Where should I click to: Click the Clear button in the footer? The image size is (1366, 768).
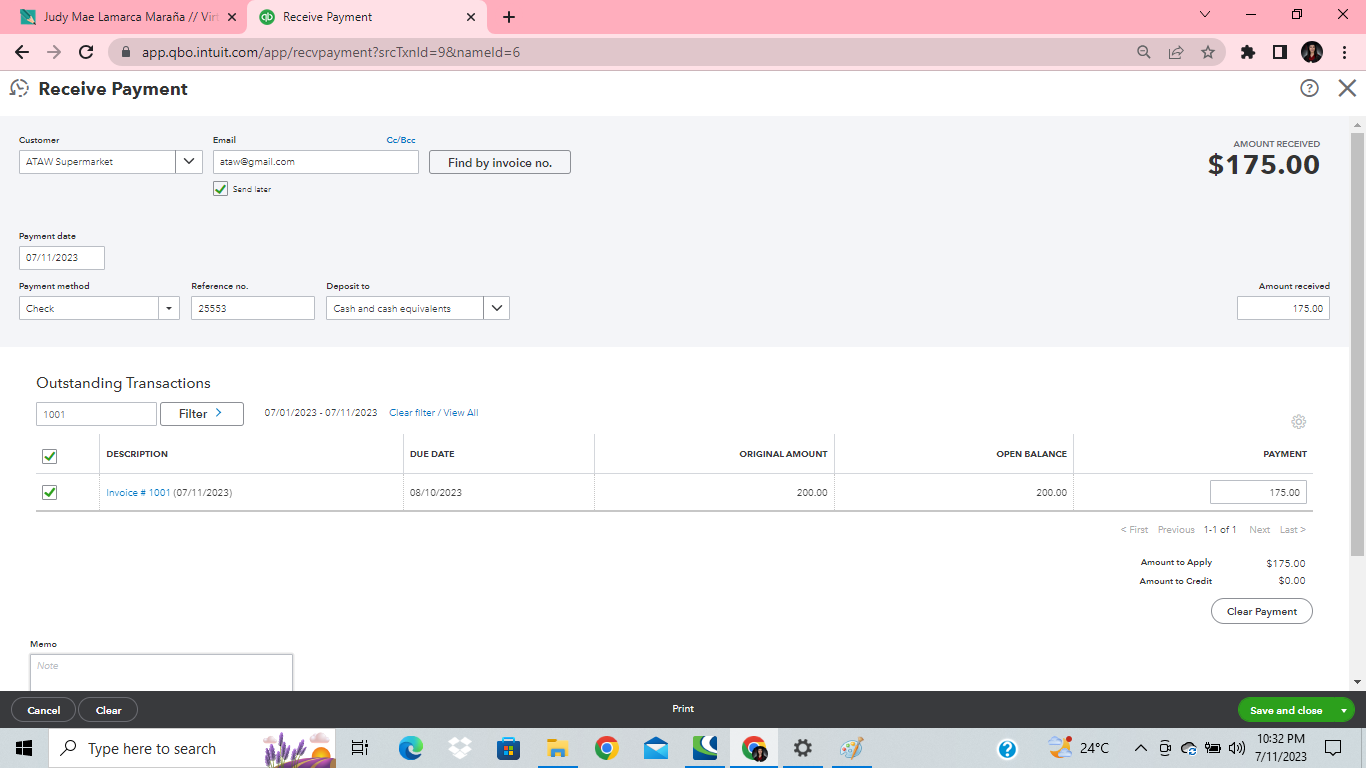click(x=108, y=710)
